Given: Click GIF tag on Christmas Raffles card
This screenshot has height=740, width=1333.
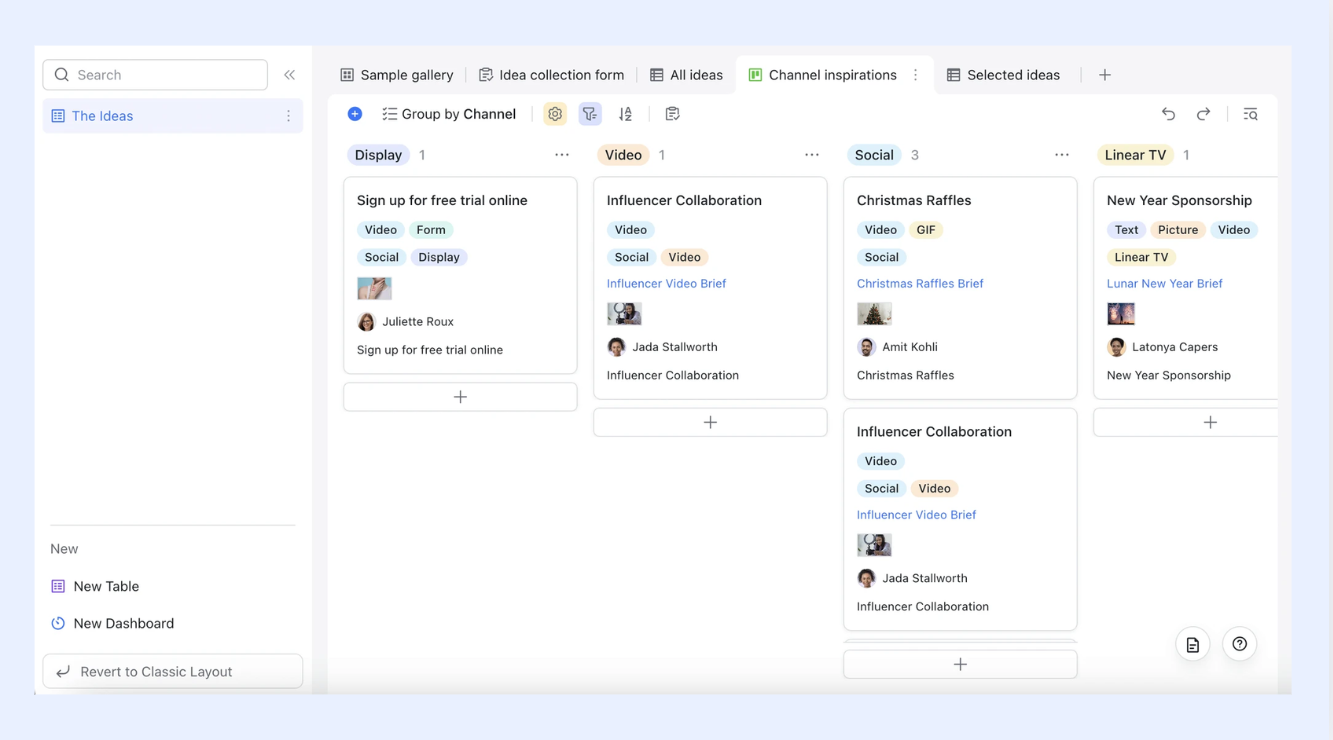Looking at the screenshot, I should (926, 230).
